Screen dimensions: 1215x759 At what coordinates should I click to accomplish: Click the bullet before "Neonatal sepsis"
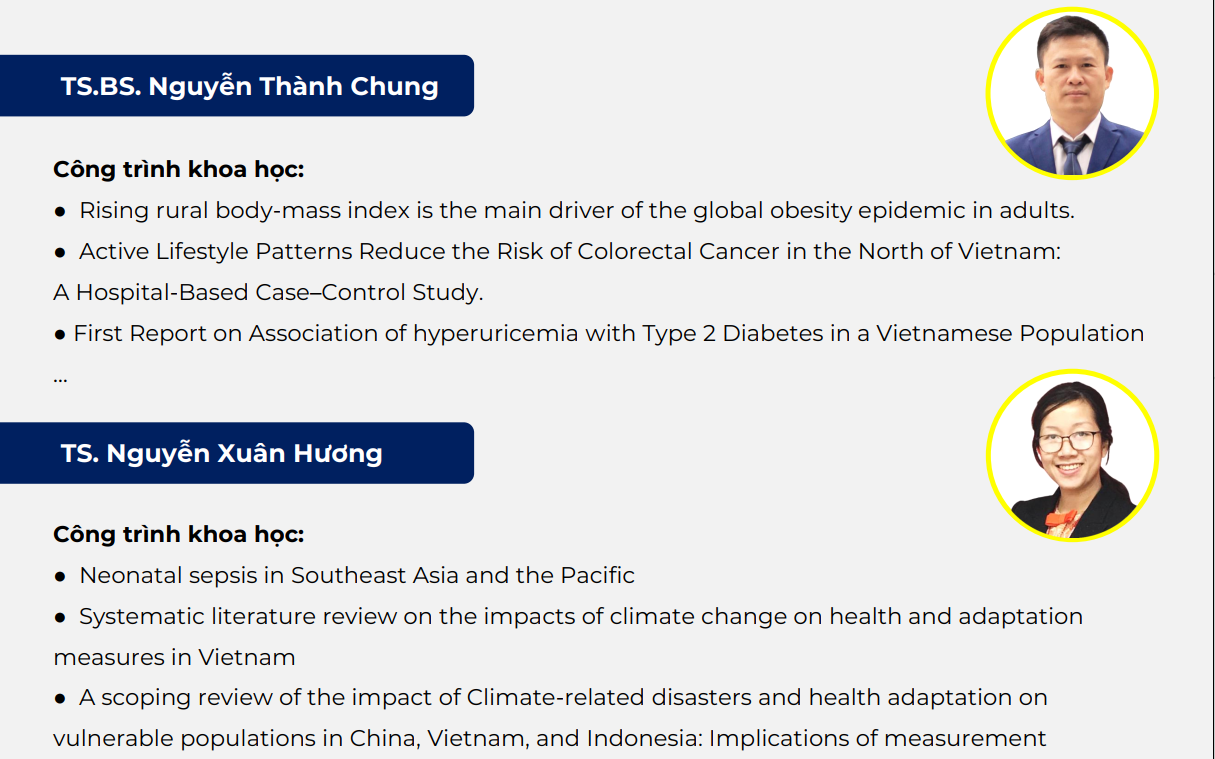pyautogui.click(x=60, y=576)
